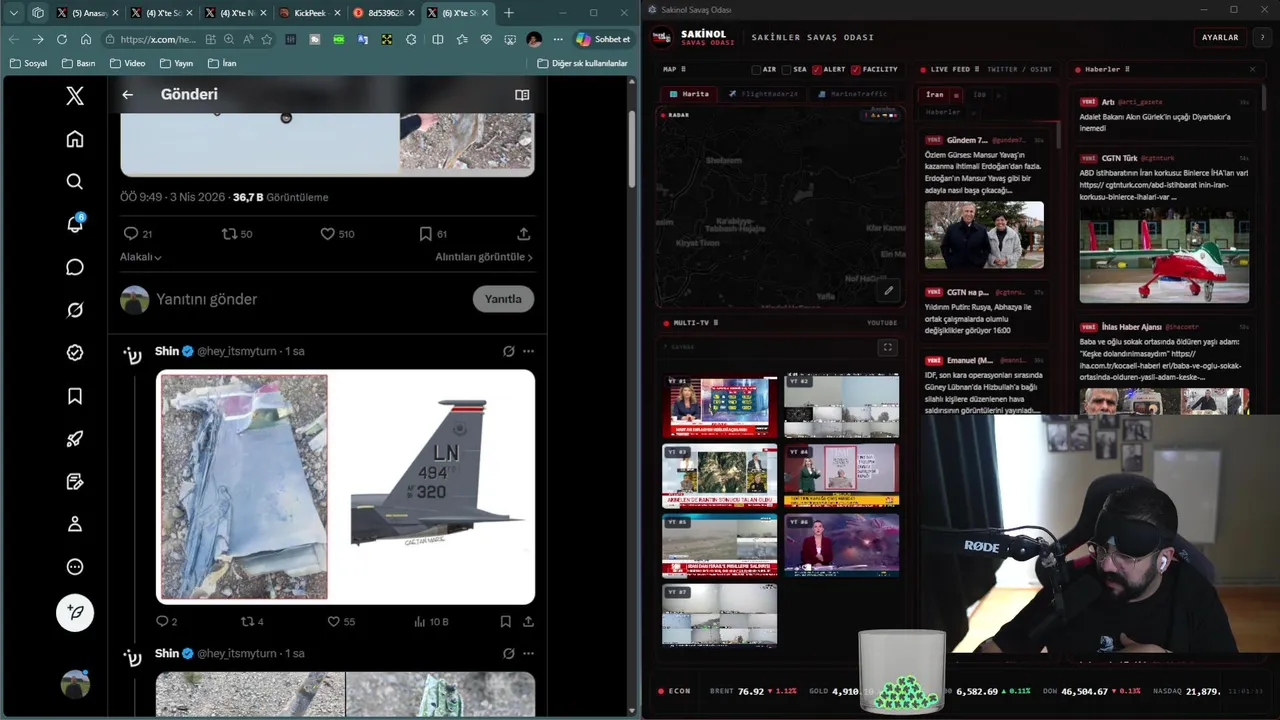Open YT 06 stream thumbnail

coord(842,545)
